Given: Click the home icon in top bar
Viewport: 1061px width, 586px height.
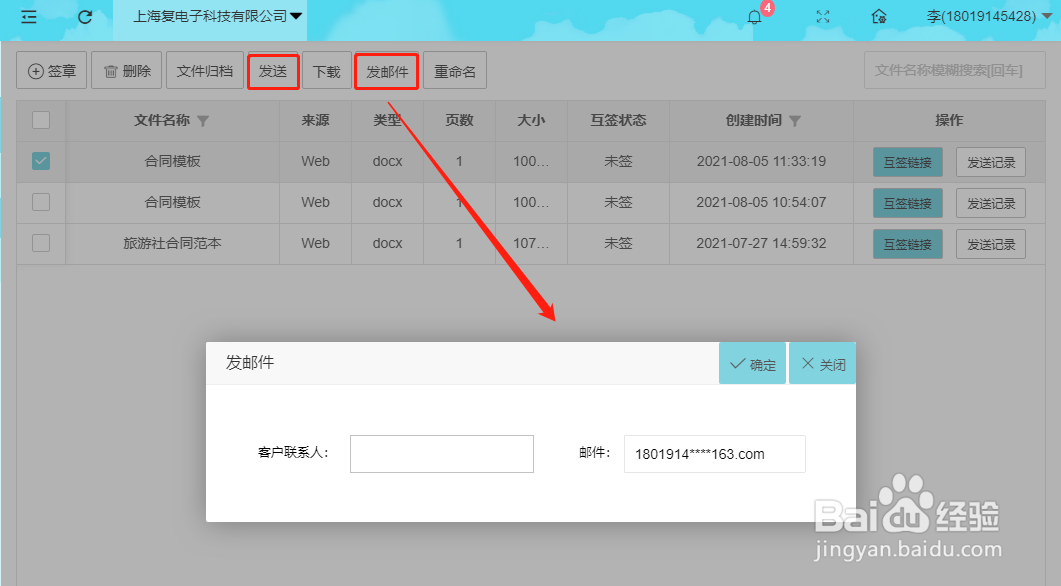Looking at the screenshot, I should tap(879, 17).
